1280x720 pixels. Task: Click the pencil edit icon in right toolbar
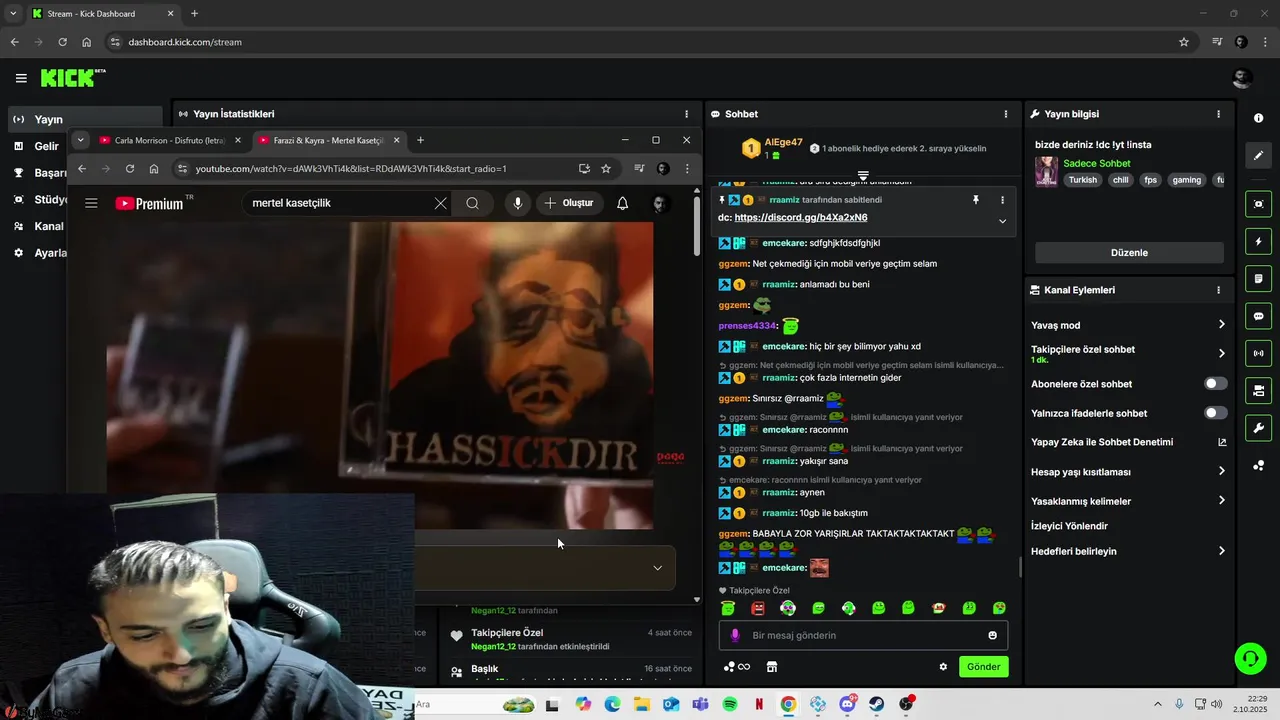point(1258,156)
